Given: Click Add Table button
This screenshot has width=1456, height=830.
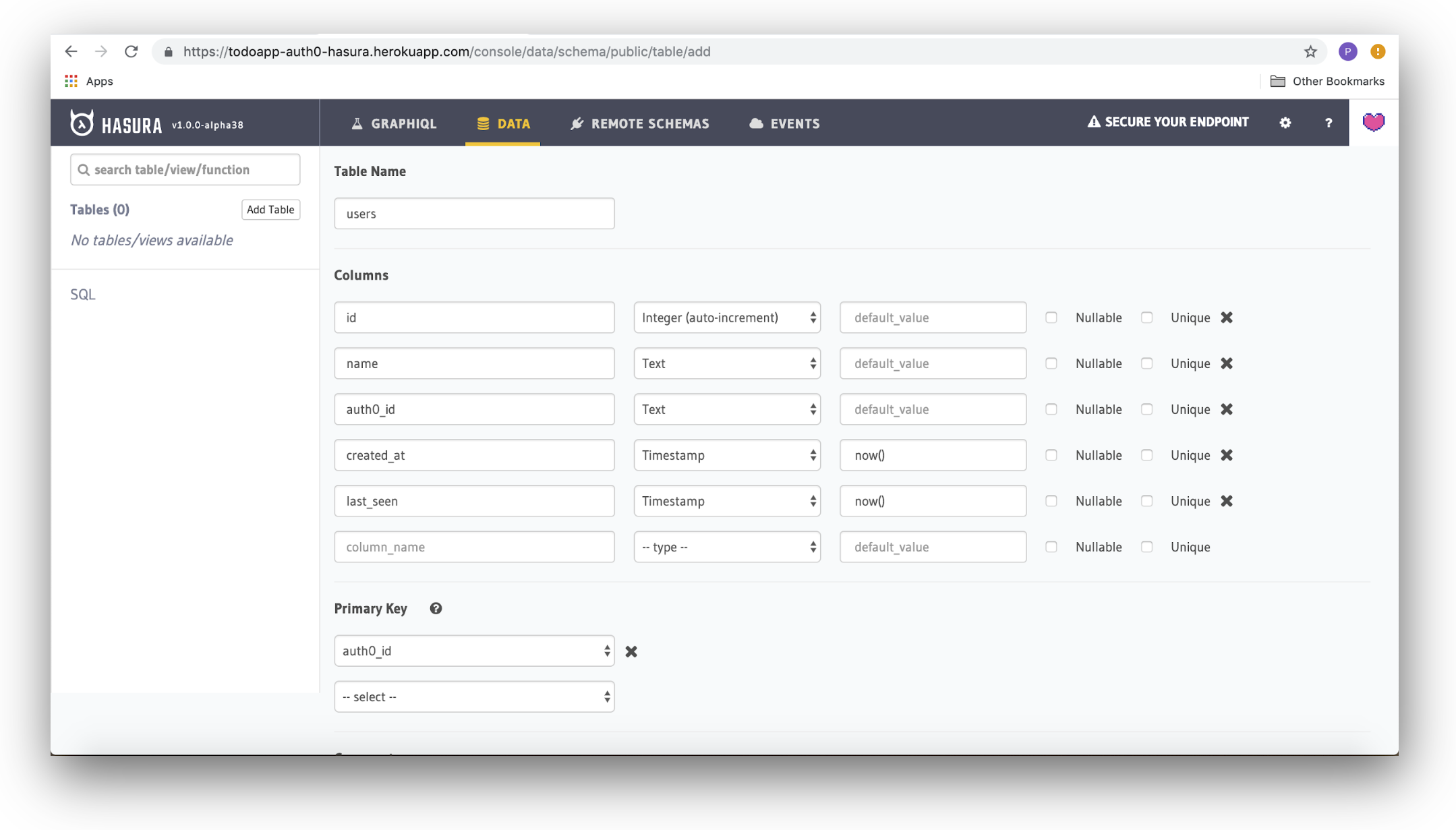Looking at the screenshot, I should 270,209.
